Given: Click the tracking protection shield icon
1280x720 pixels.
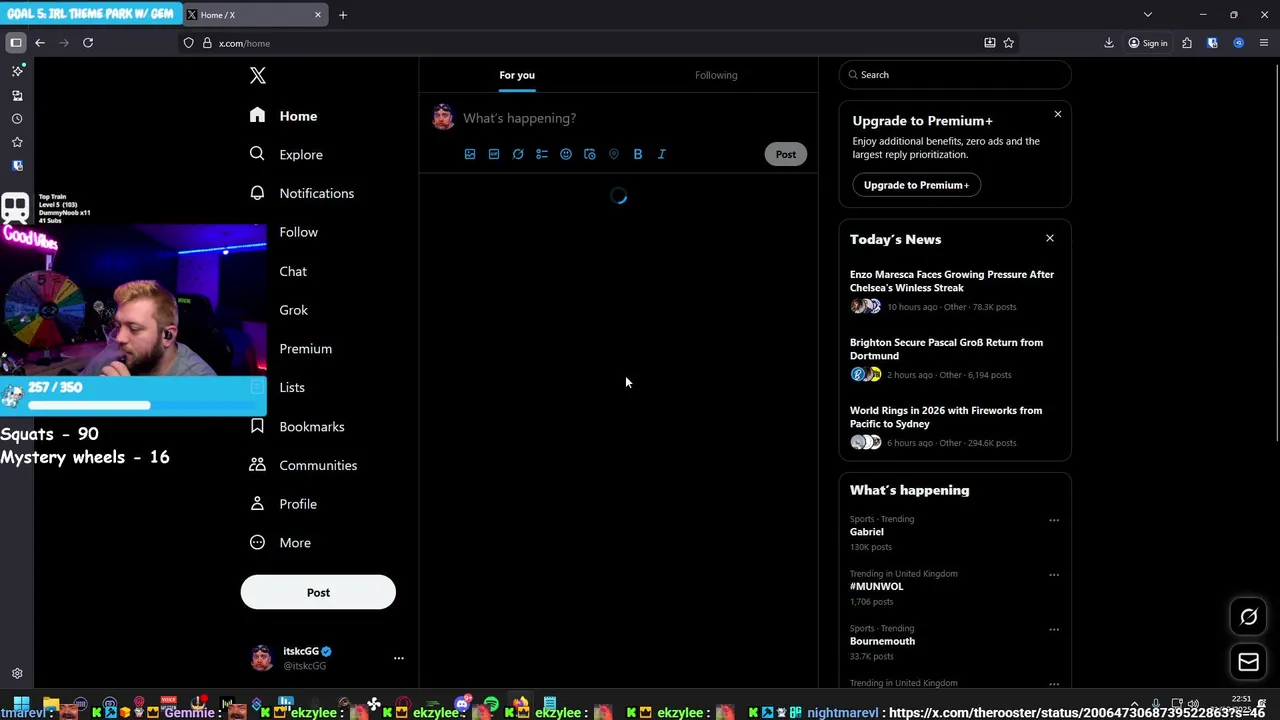Looking at the screenshot, I should click(x=188, y=43).
